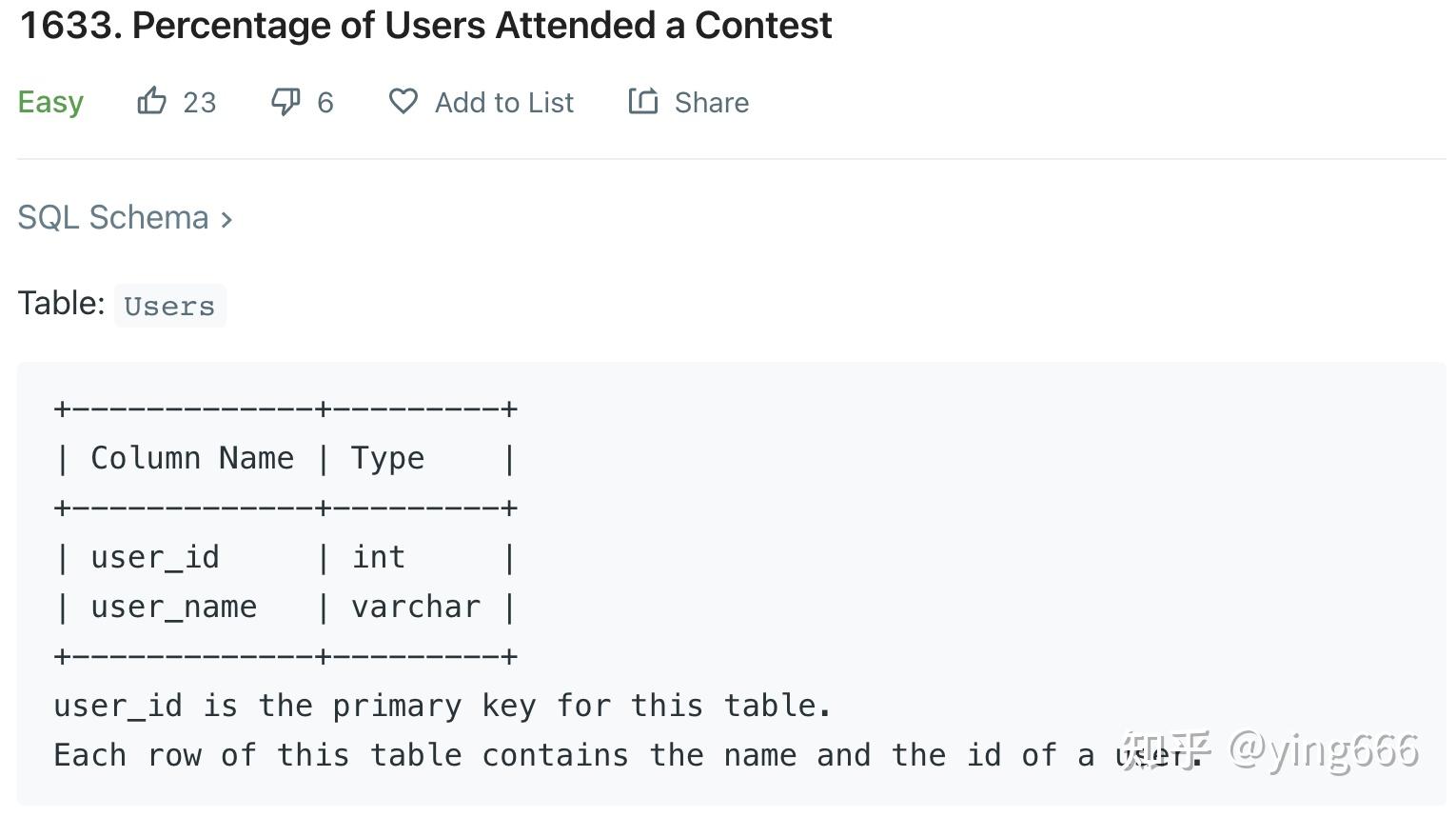Open the sharing options via Share symbol
Image resolution: width=1456 pixels, height=817 pixels.
pyautogui.click(x=643, y=101)
